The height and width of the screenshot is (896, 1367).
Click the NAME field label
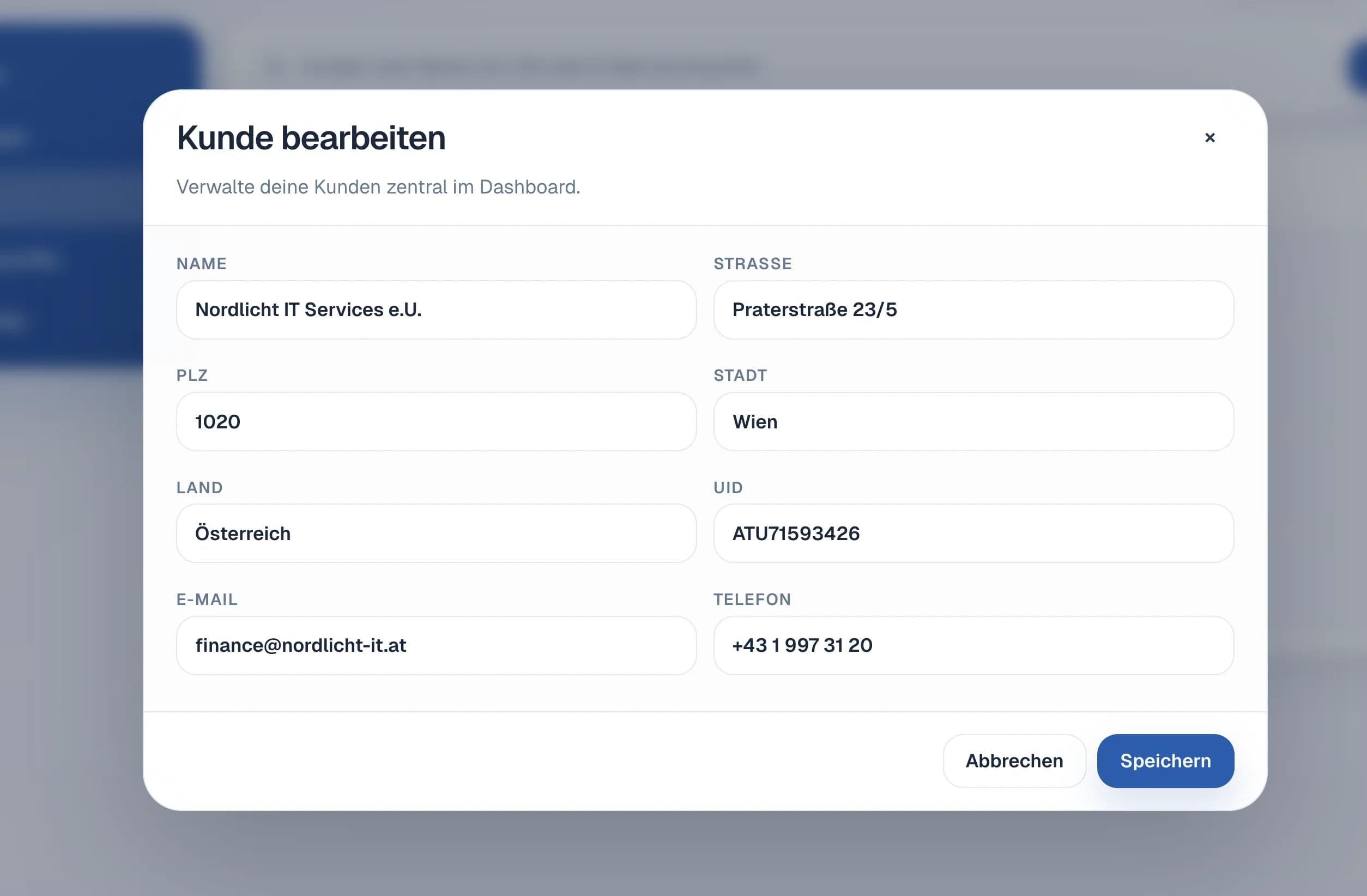click(201, 263)
